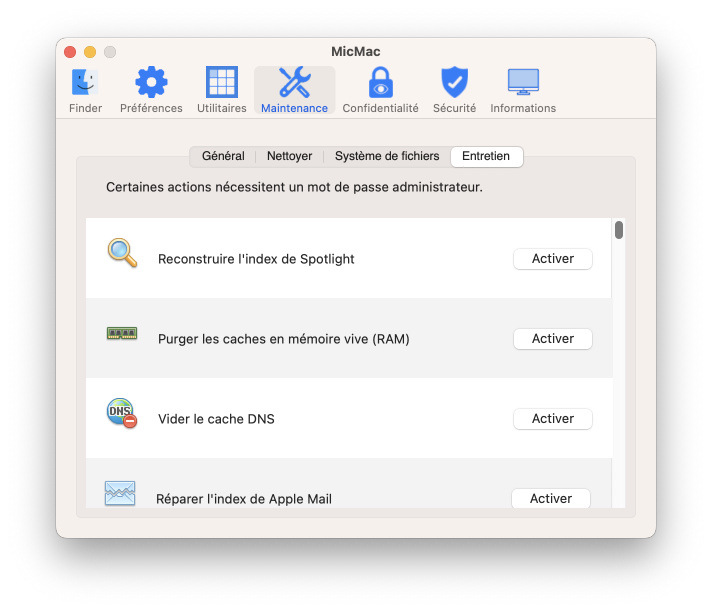Click the Spotlight magnifying glass icon
Screen dimensions: 712x612
point(122,254)
